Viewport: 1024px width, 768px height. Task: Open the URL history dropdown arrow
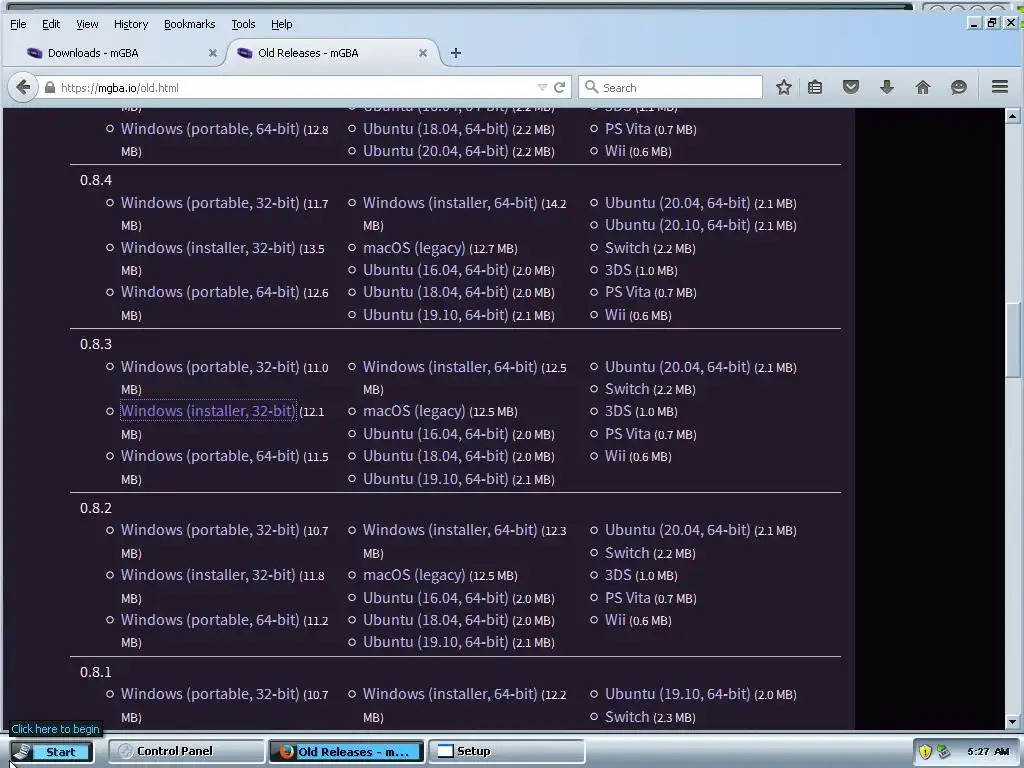pos(541,88)
